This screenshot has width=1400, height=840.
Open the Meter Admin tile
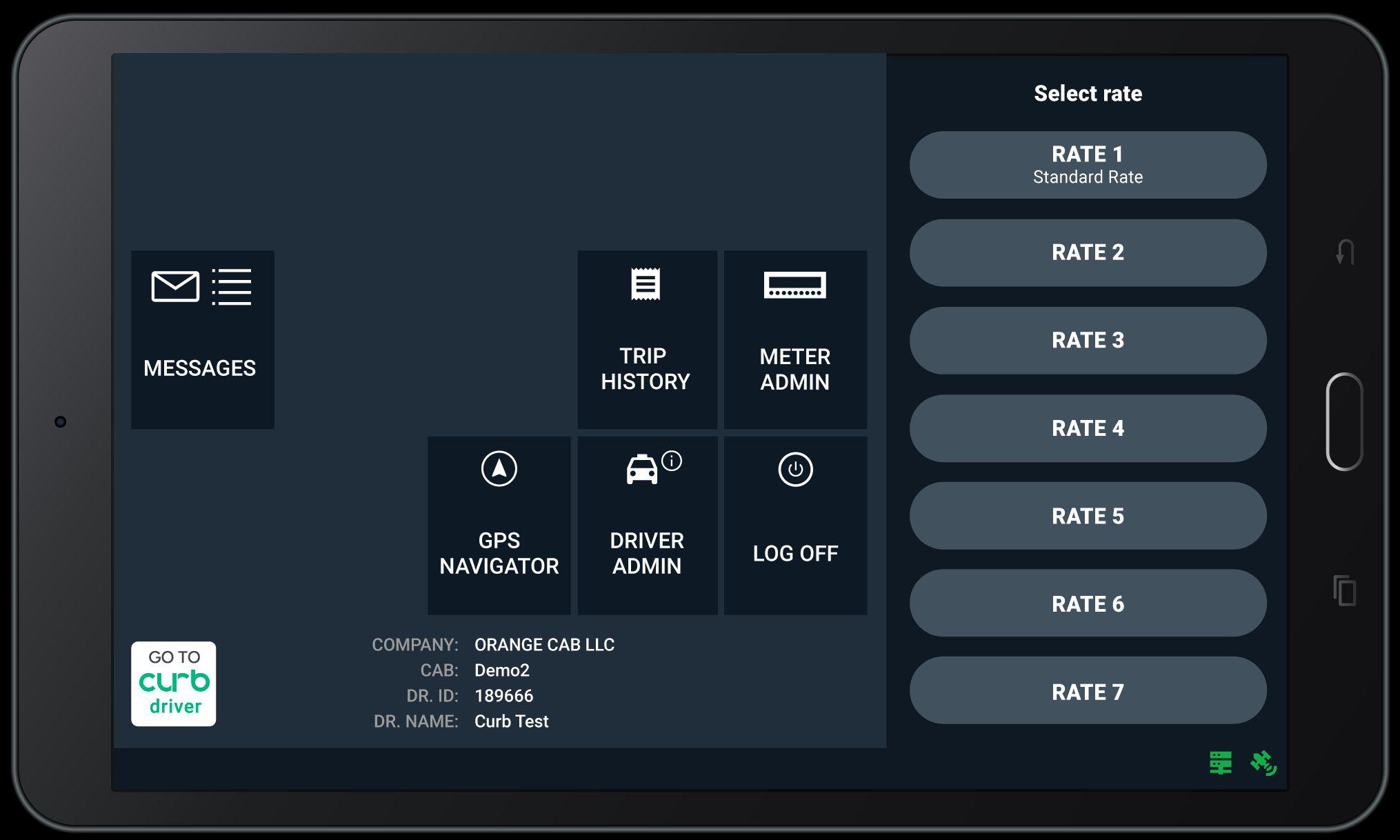(794, 339)
